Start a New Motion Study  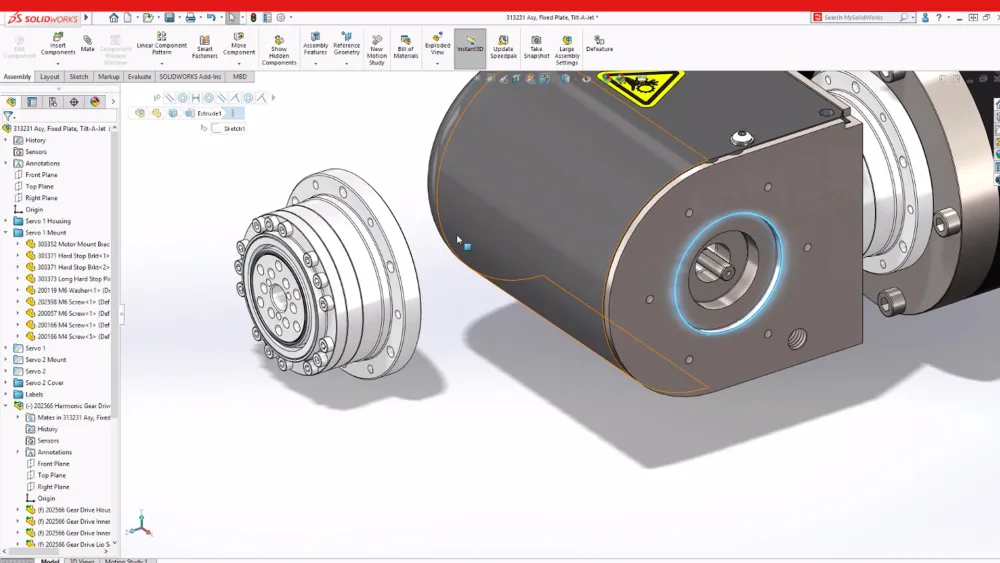376,50
